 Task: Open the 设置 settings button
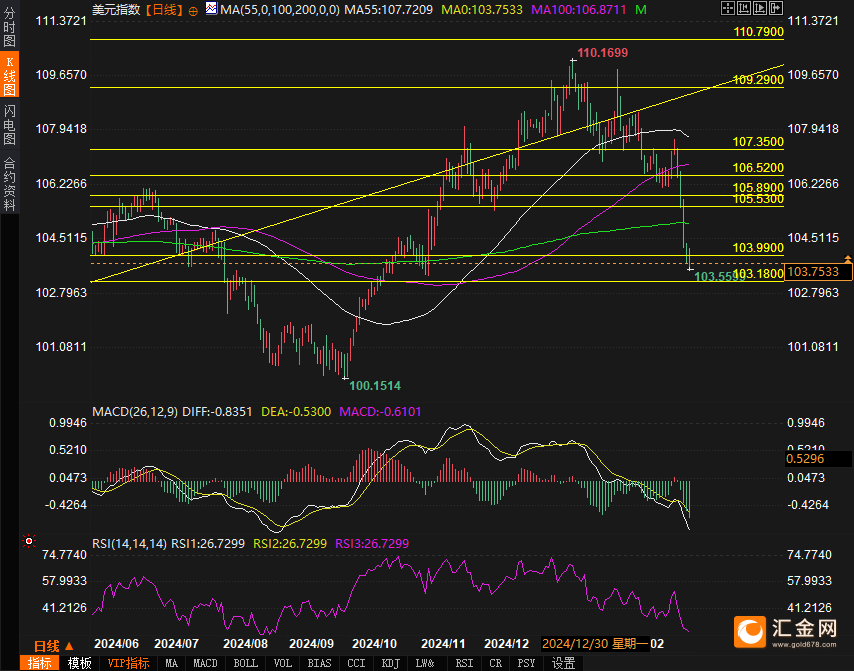(x=564, y=663)
